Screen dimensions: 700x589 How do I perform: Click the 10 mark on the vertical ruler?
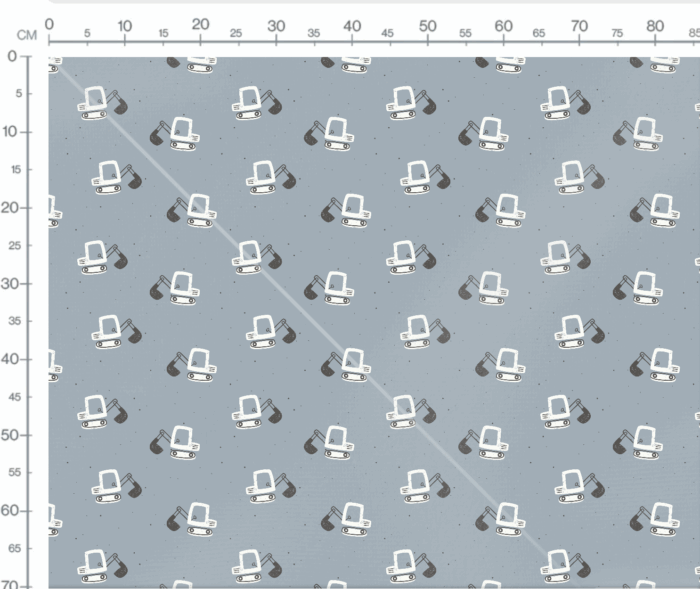coord(11,132)
